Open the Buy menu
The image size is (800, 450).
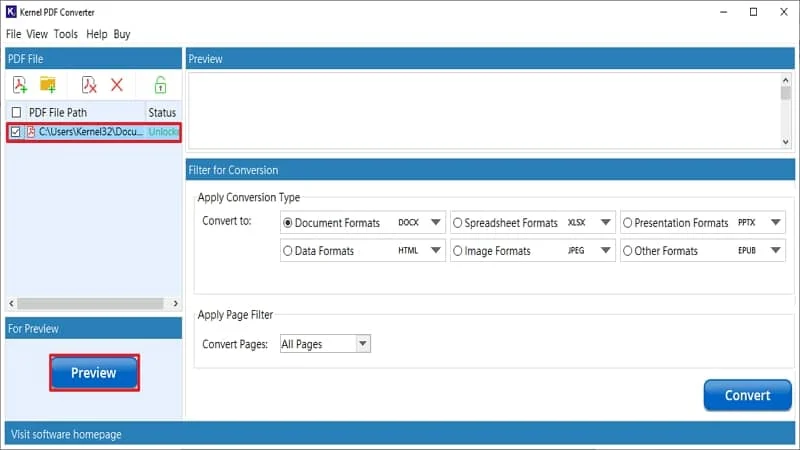(122, 34)
